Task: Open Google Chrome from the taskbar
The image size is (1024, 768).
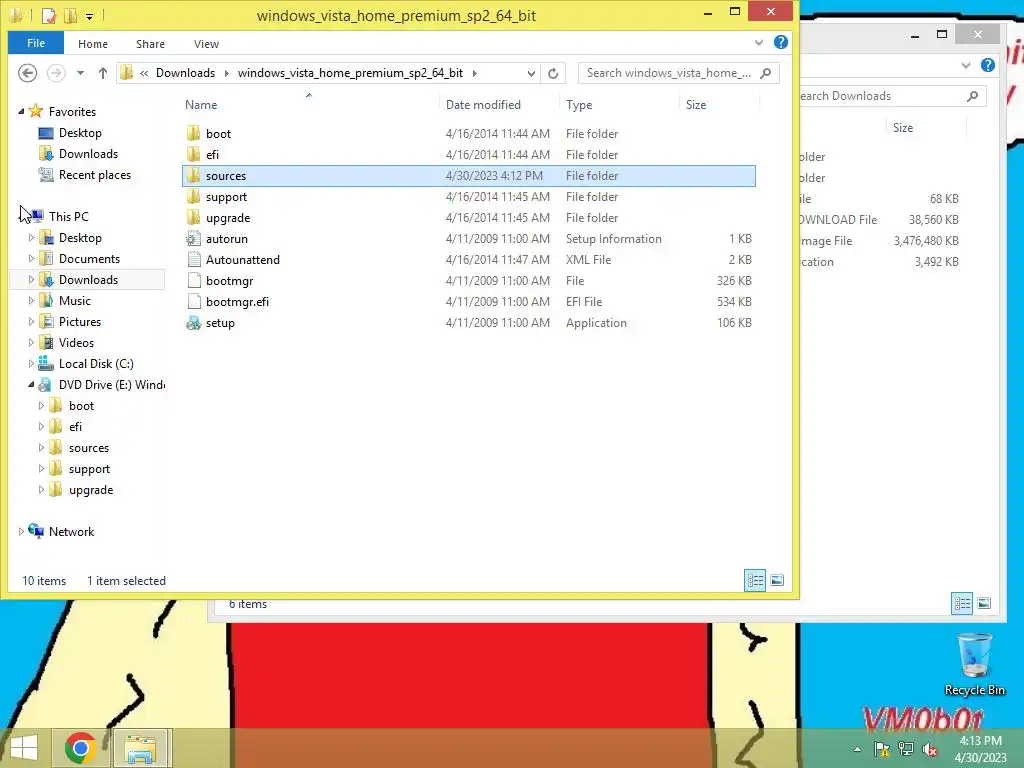Action: (81, 748)
